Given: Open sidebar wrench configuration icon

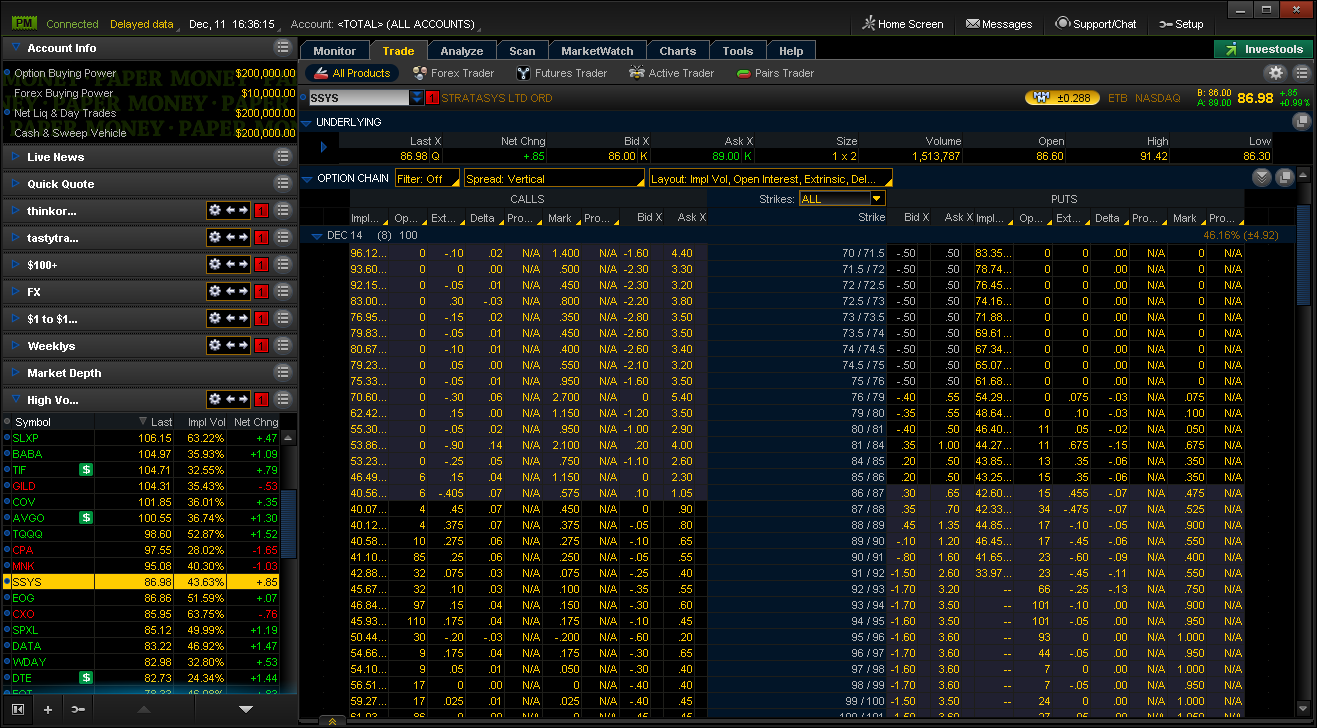Looking at the screenshot, I should (77, 709).
